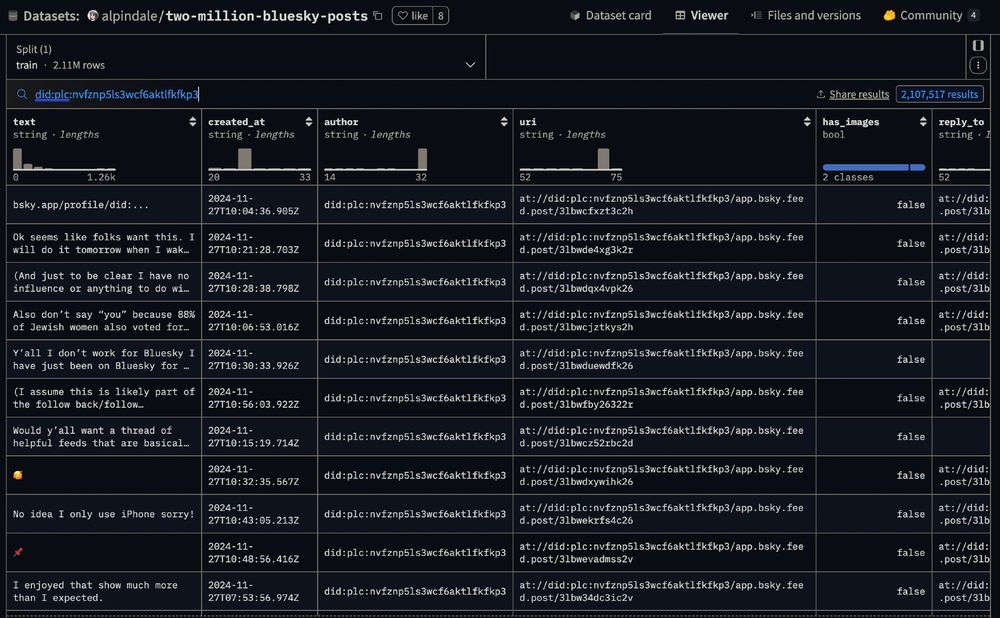Toggle the side panel icon
The image size is (1000, 618).
pos(978,45)
